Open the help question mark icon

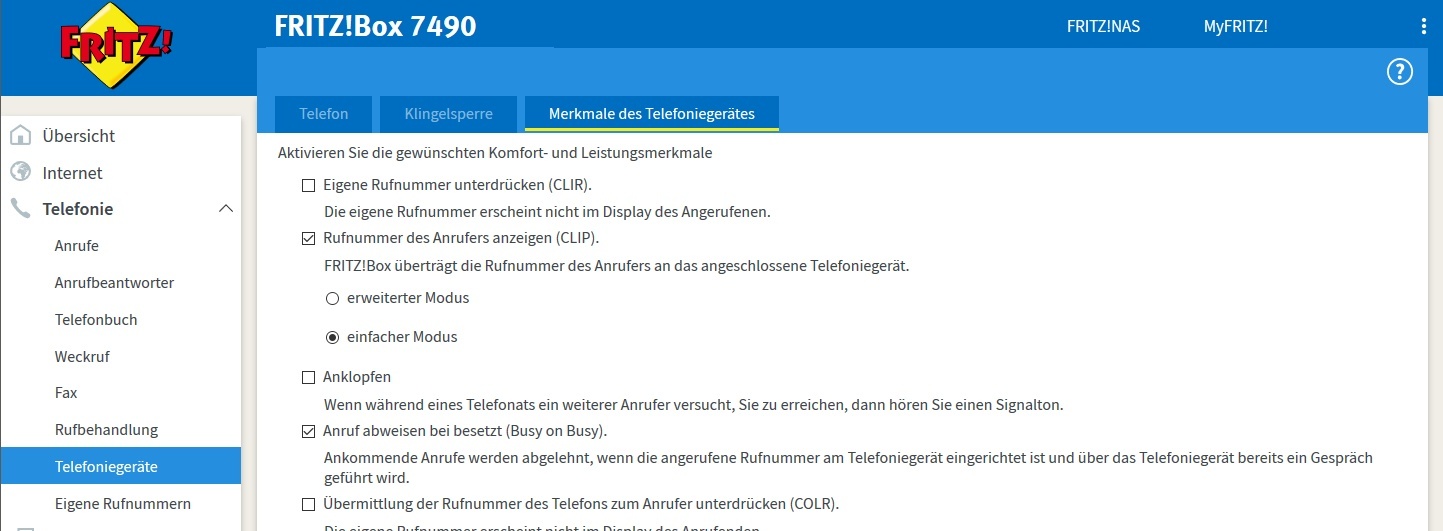coord(1399,72)
